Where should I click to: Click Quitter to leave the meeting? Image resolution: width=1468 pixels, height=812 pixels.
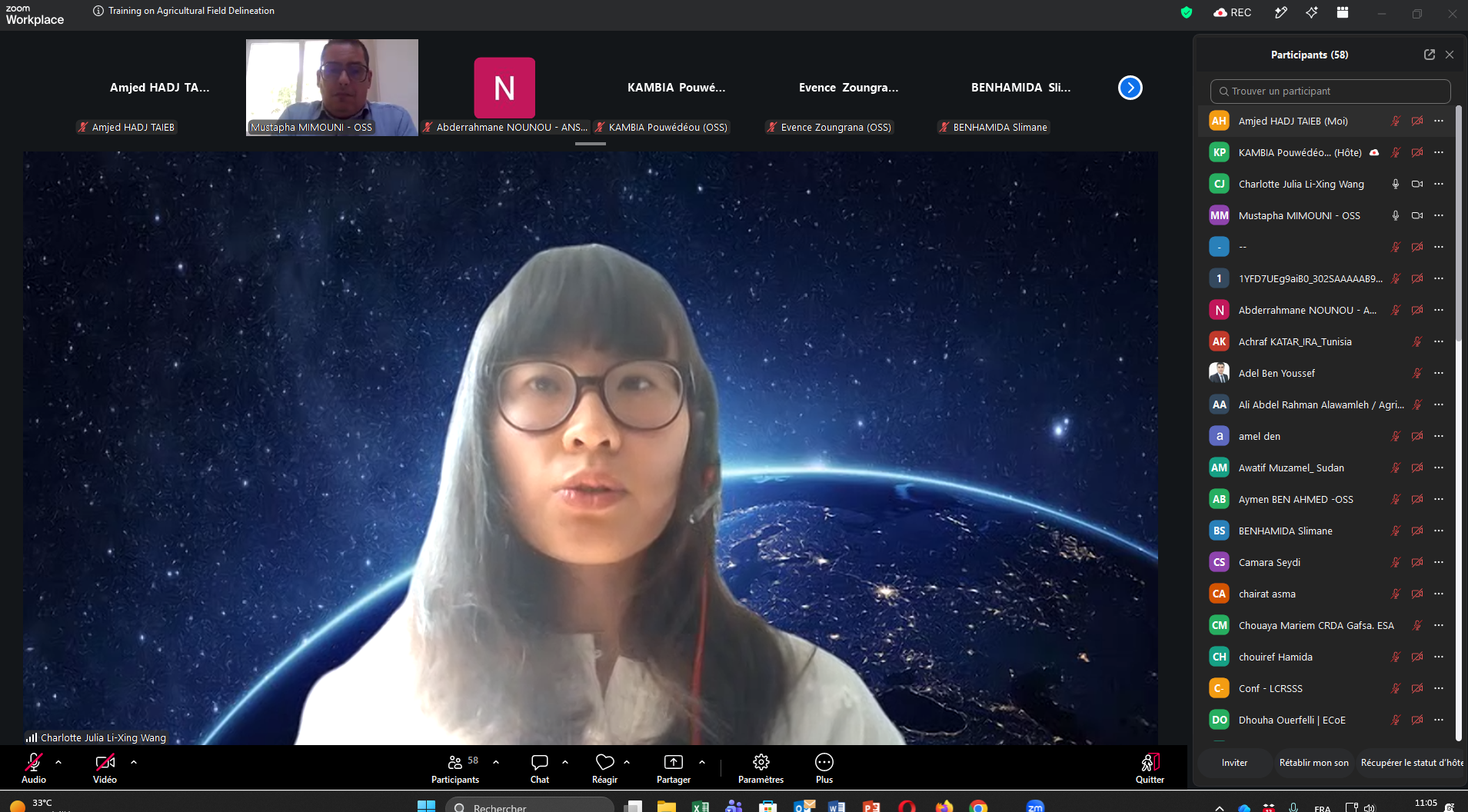pyautogui.click(x=1150, y=768)
